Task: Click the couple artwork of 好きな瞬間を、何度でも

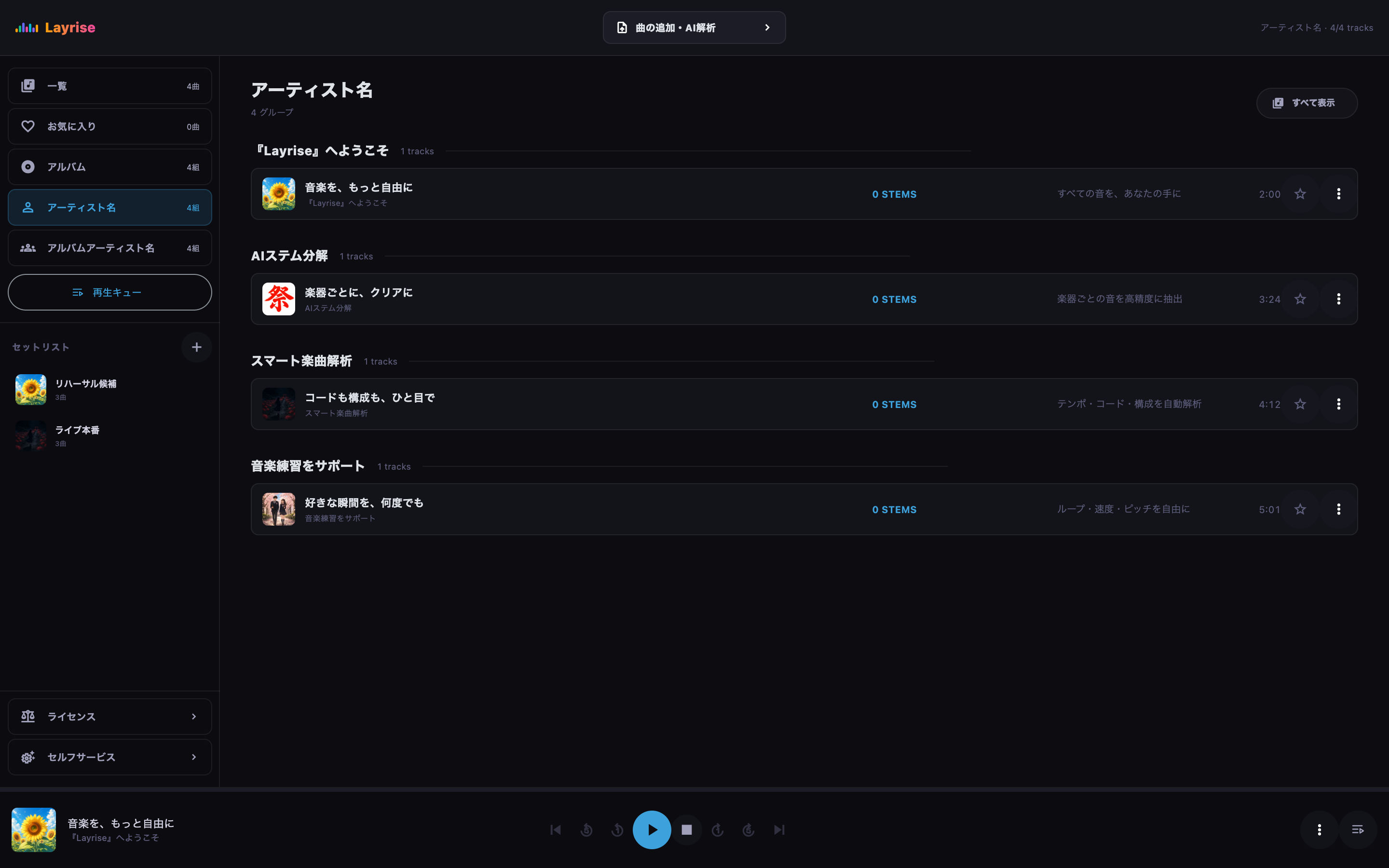Action: 279,509
